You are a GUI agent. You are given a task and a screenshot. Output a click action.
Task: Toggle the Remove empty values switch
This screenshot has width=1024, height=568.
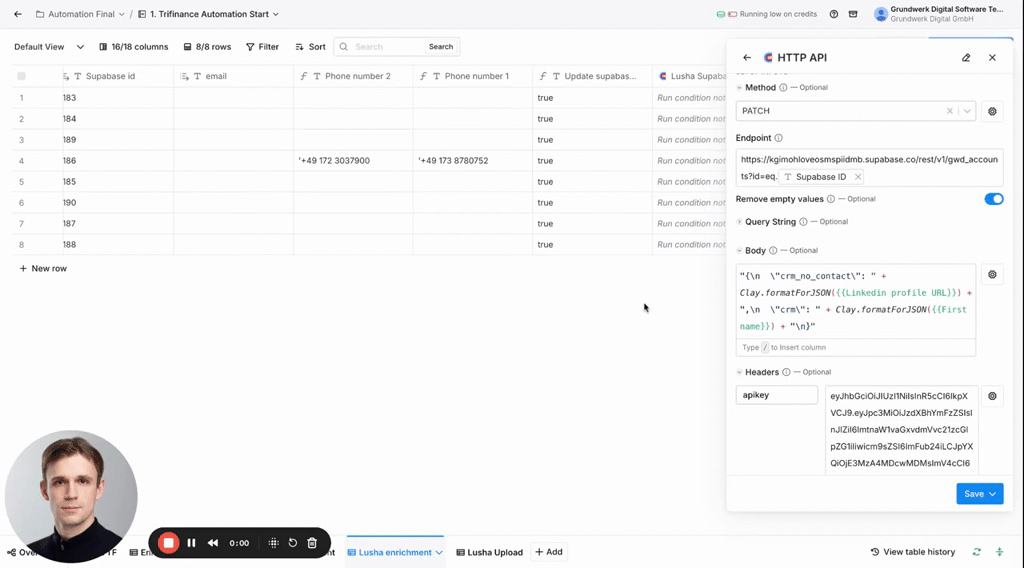(x=993, y=199)
